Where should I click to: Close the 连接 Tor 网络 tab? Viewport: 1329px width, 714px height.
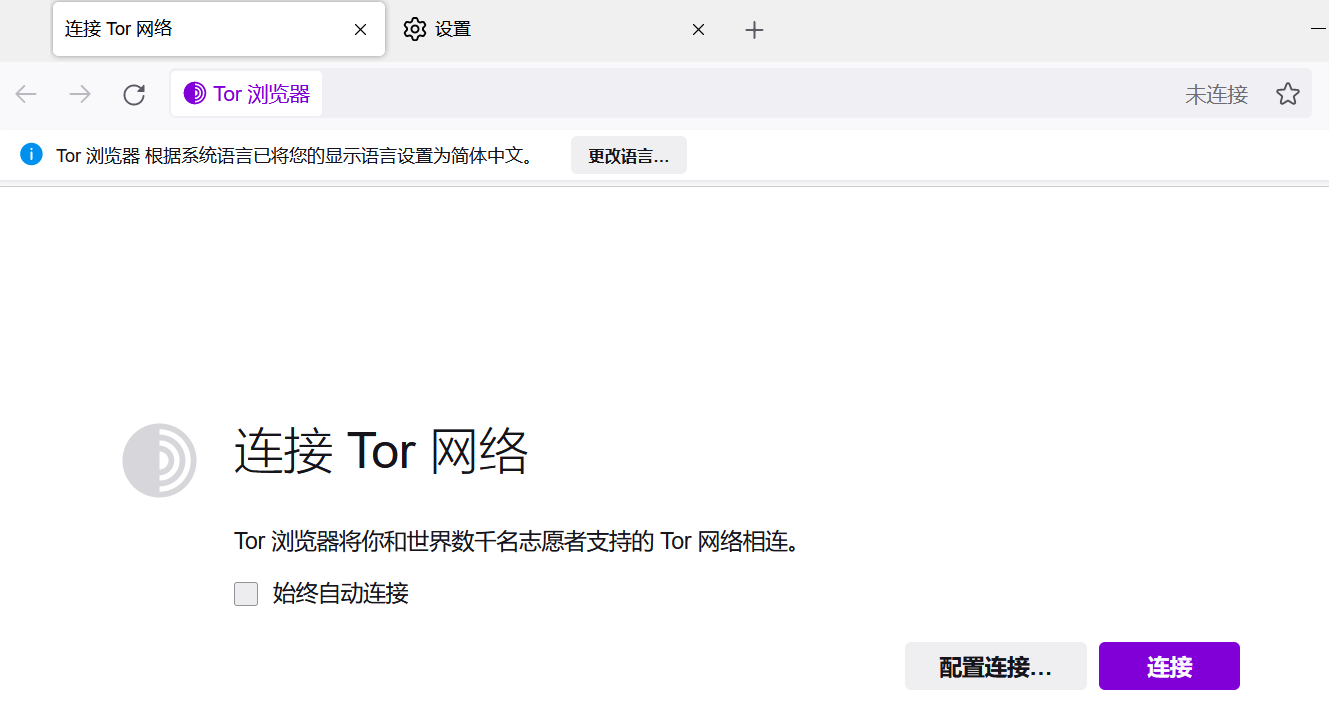click(x=359, y=29)
